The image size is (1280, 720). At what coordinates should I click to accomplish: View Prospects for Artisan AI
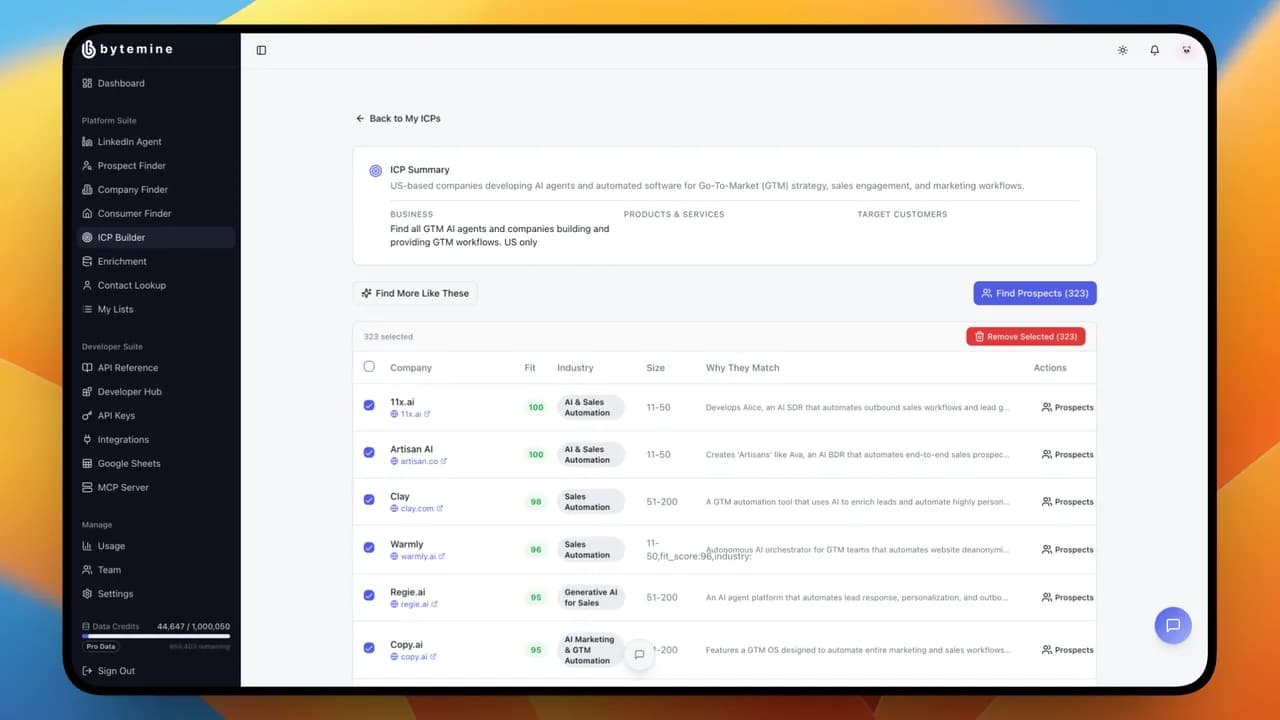click(1067, 454)
